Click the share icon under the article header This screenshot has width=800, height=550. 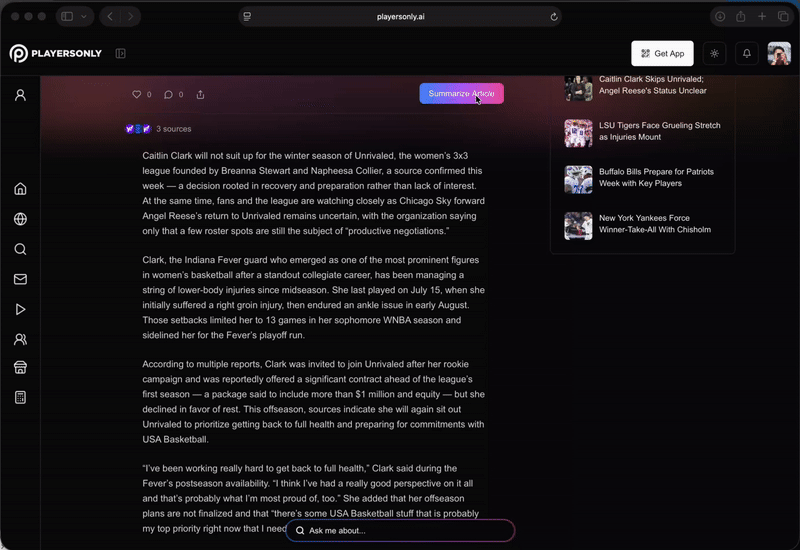click(x=200, y=95)
